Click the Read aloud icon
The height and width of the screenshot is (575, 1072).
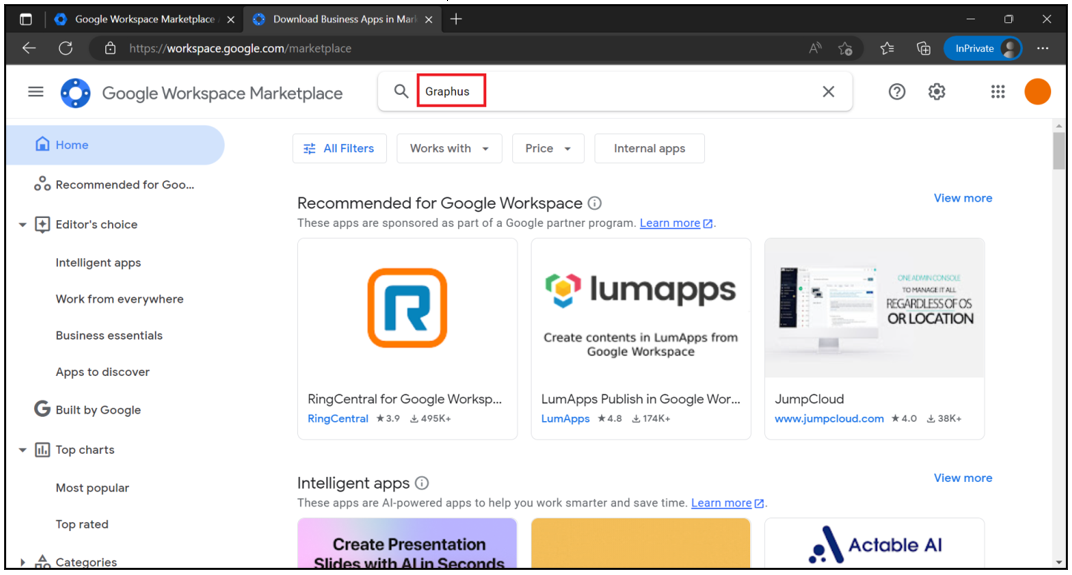point(815,49)
